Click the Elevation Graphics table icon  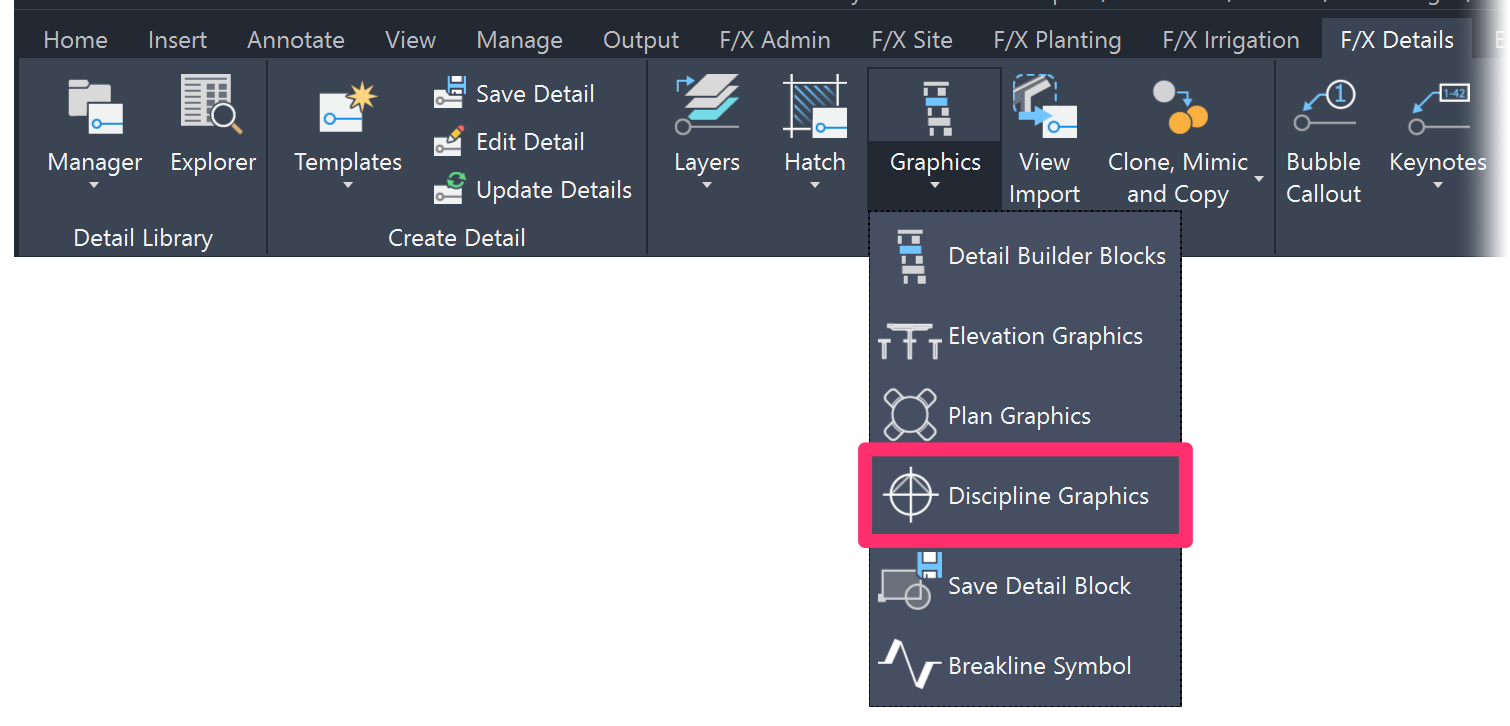coord(909,340)
